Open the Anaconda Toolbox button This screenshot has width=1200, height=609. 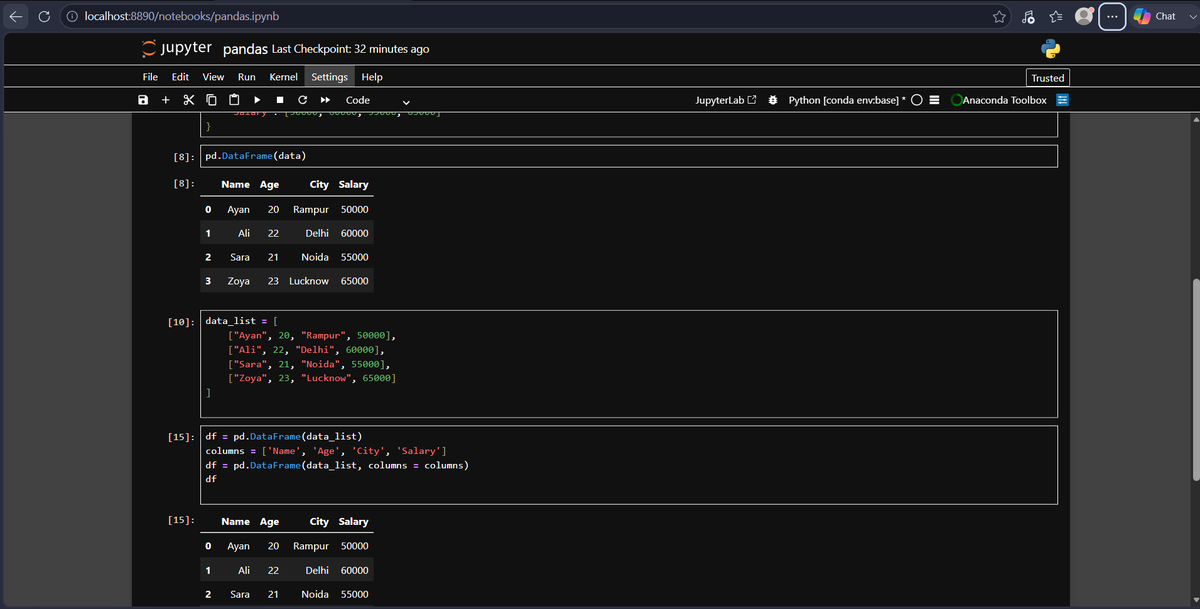(999, 100)
